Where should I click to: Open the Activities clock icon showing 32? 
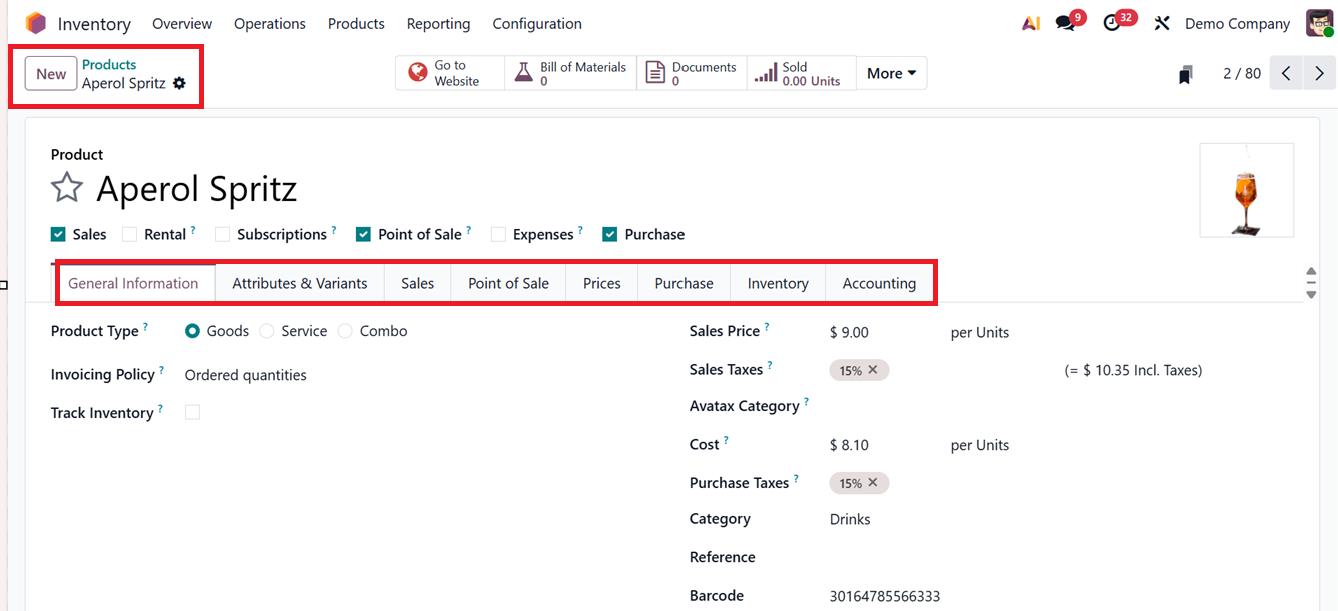1113,22
